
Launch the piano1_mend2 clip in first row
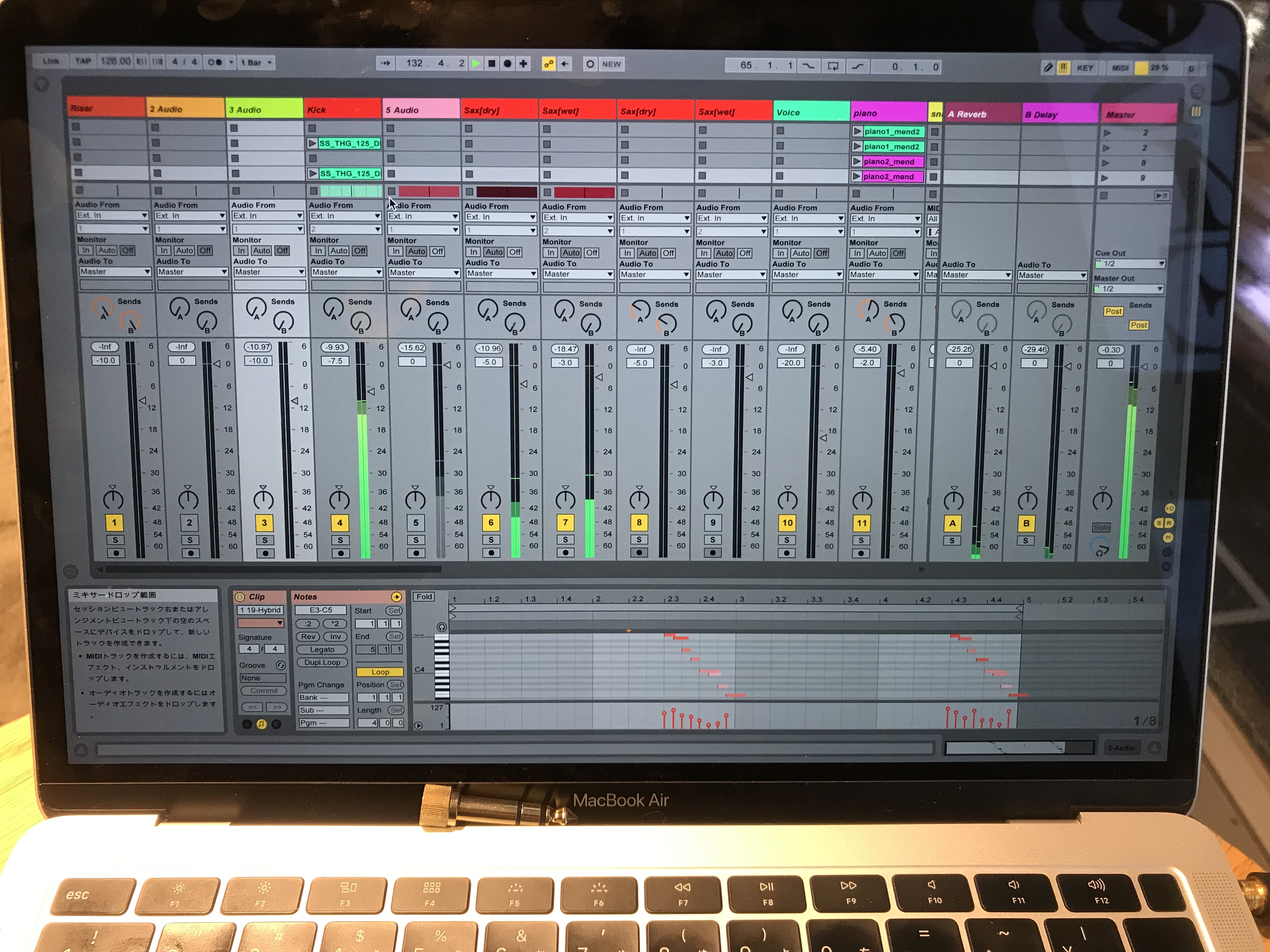[x=857, y=131]
